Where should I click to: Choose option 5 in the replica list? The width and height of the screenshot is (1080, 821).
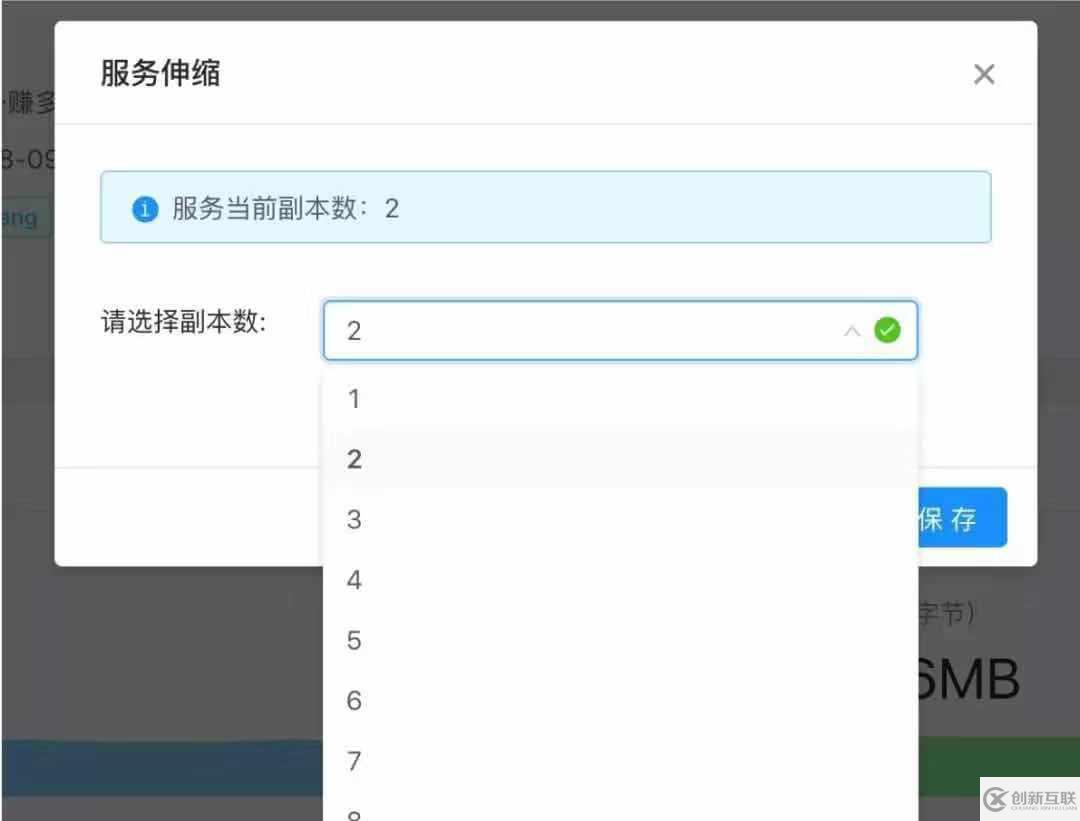620,641
